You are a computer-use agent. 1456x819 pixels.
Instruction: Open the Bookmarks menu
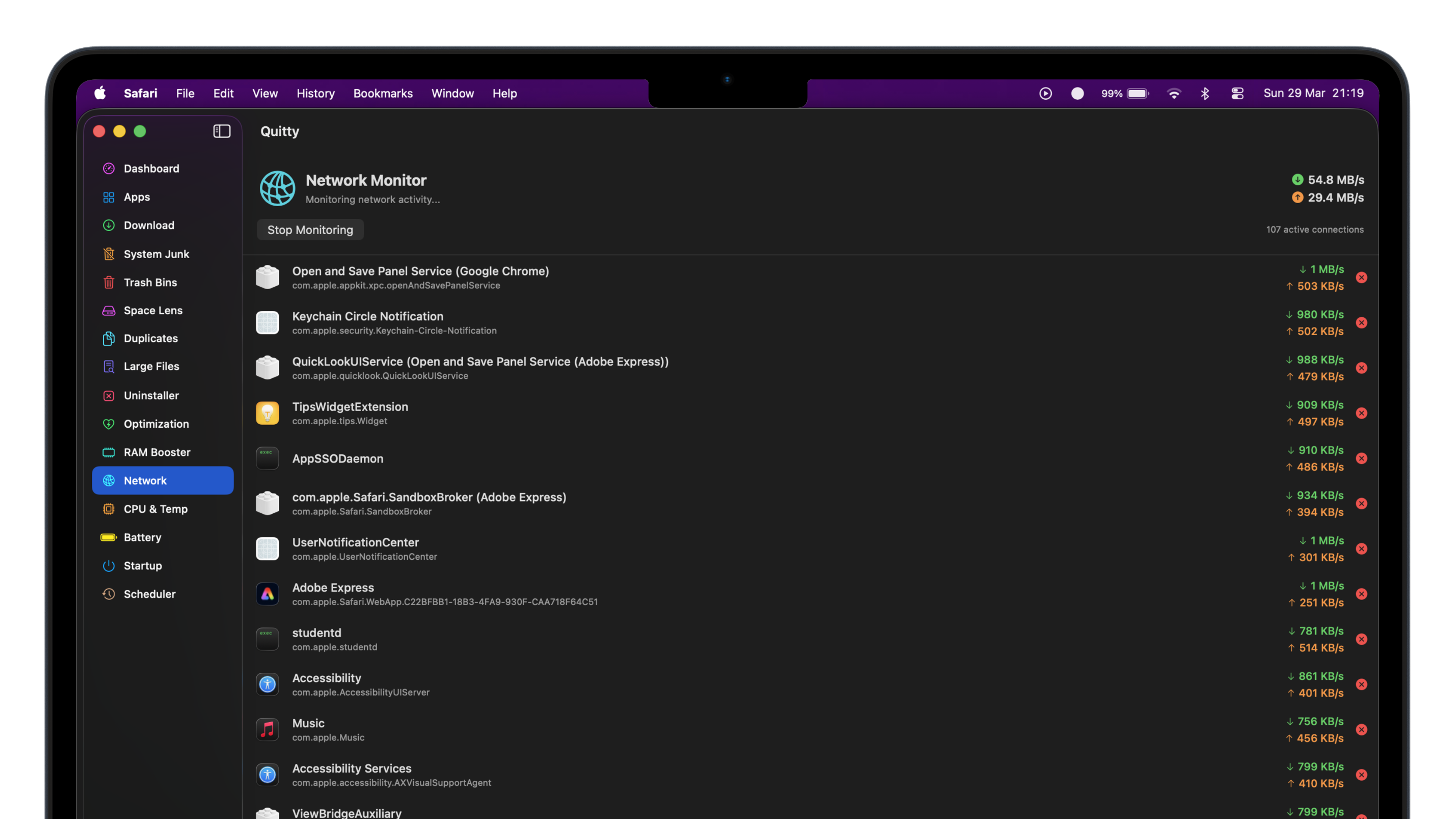[x=383, y=93]
